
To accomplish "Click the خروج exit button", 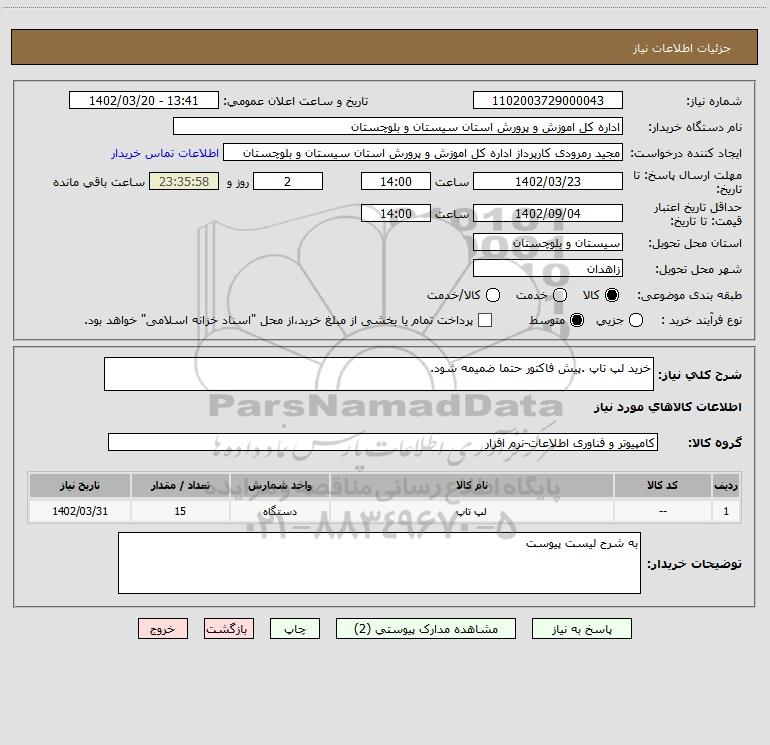I will pyautogui.click(x=163, y=629).
